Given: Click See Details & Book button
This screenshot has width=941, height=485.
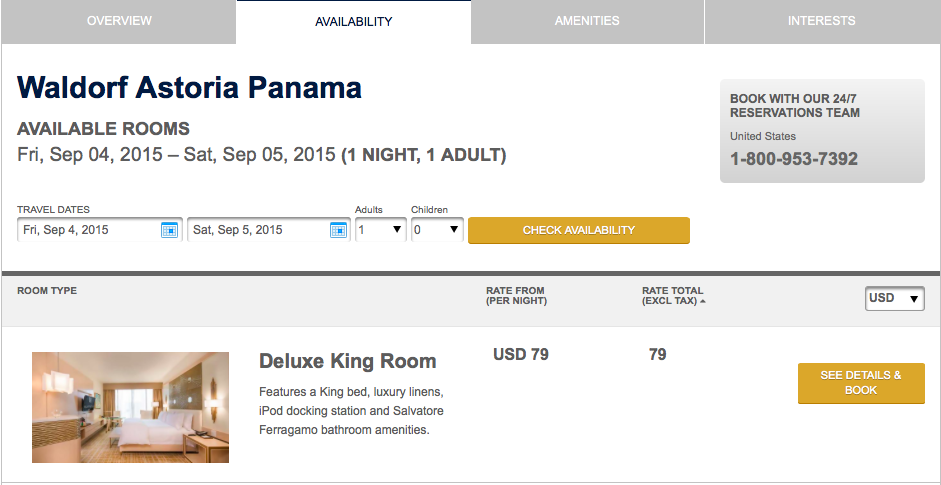Looking at the screenshot, I should tap(860, 383).
